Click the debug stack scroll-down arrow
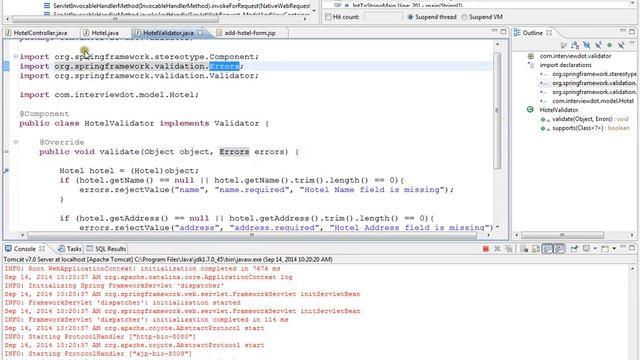The image size is (640, 360). [314, 11]
